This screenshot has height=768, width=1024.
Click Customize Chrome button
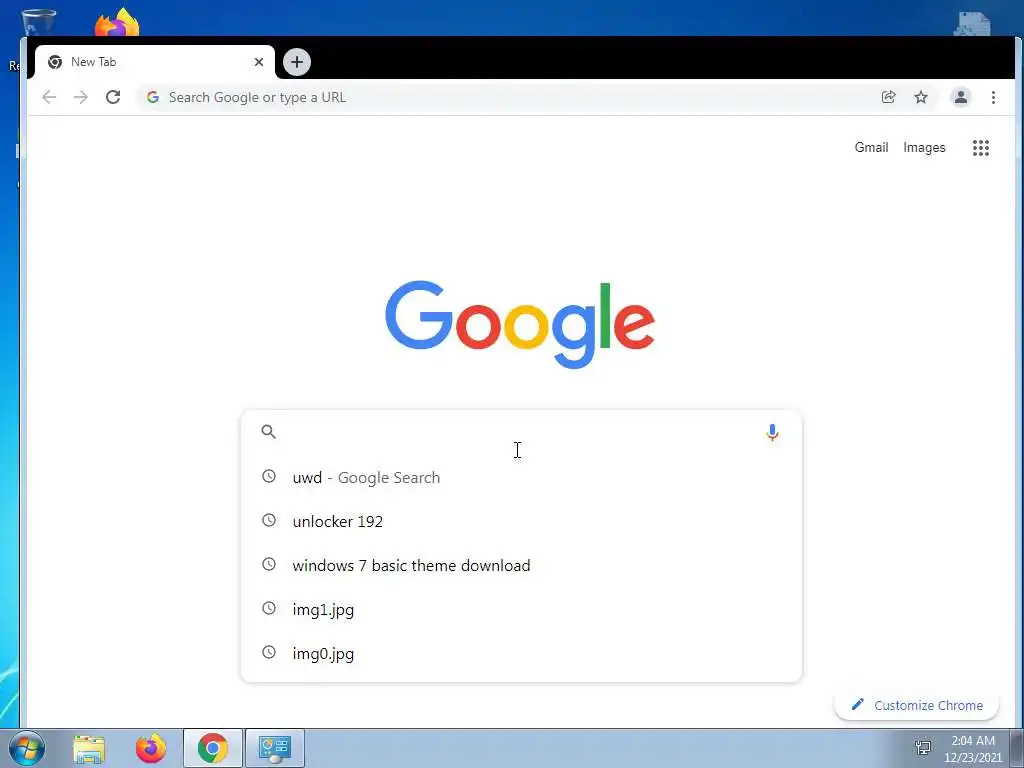(x=917, y=705)
